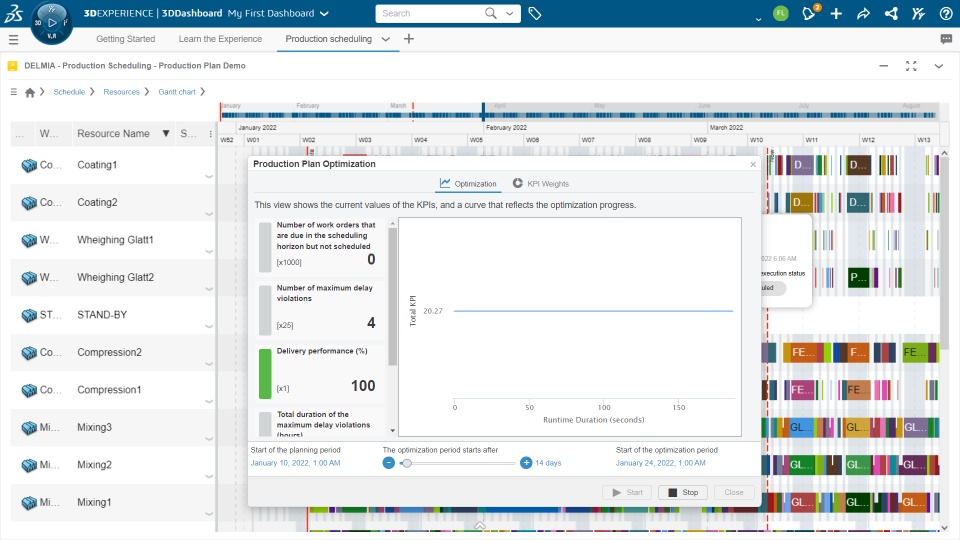The image size is (960, 540).
Task: Click the timeline overview range bar
Action: (x=578, y=115)
